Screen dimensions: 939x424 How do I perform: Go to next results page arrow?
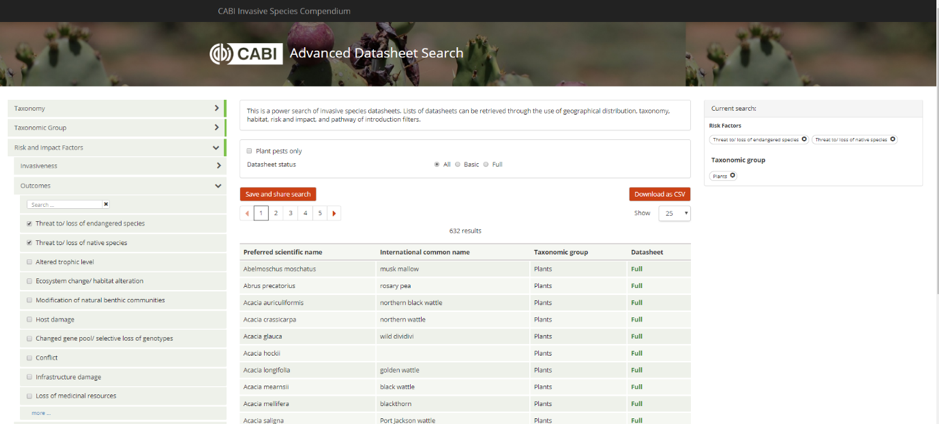(x=334, y=213)
